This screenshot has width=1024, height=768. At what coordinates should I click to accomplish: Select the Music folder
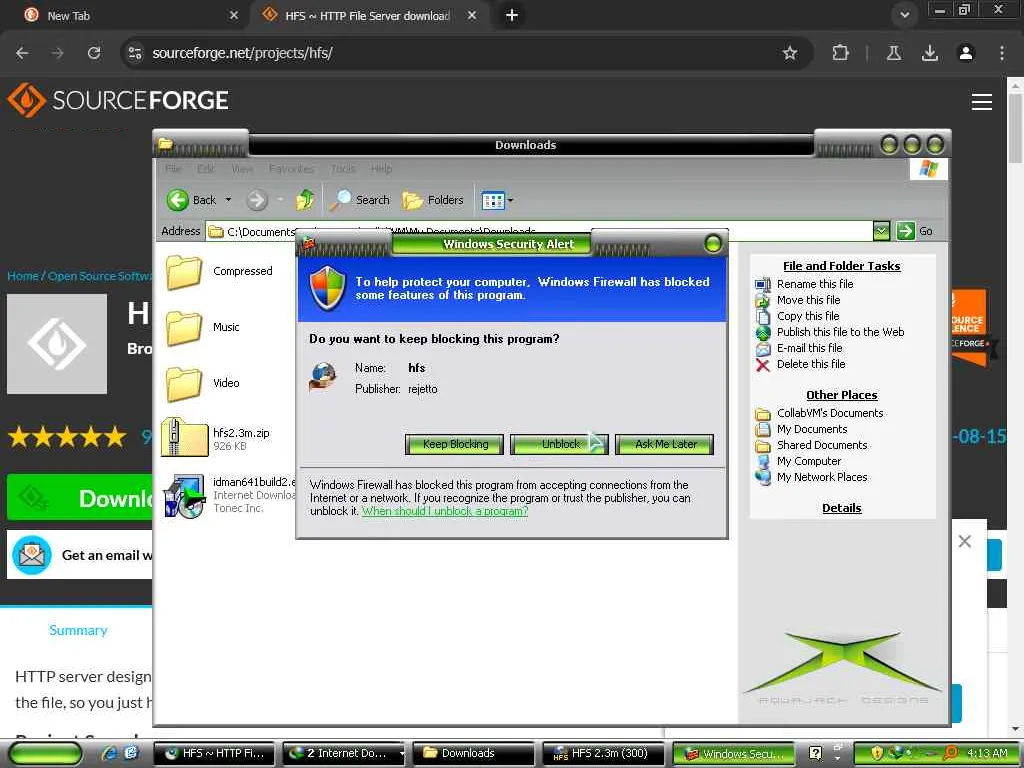click(202, 327)
